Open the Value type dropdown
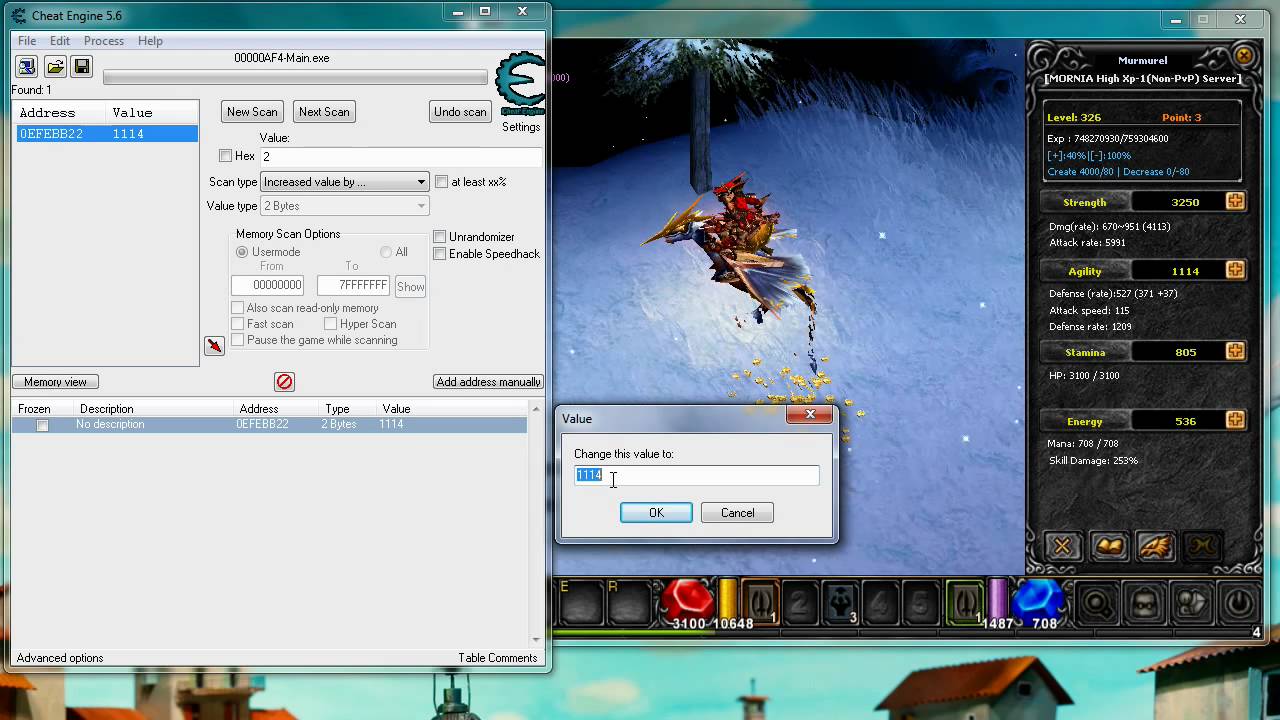Screen dimensions: 1280x720 (345, 206)
